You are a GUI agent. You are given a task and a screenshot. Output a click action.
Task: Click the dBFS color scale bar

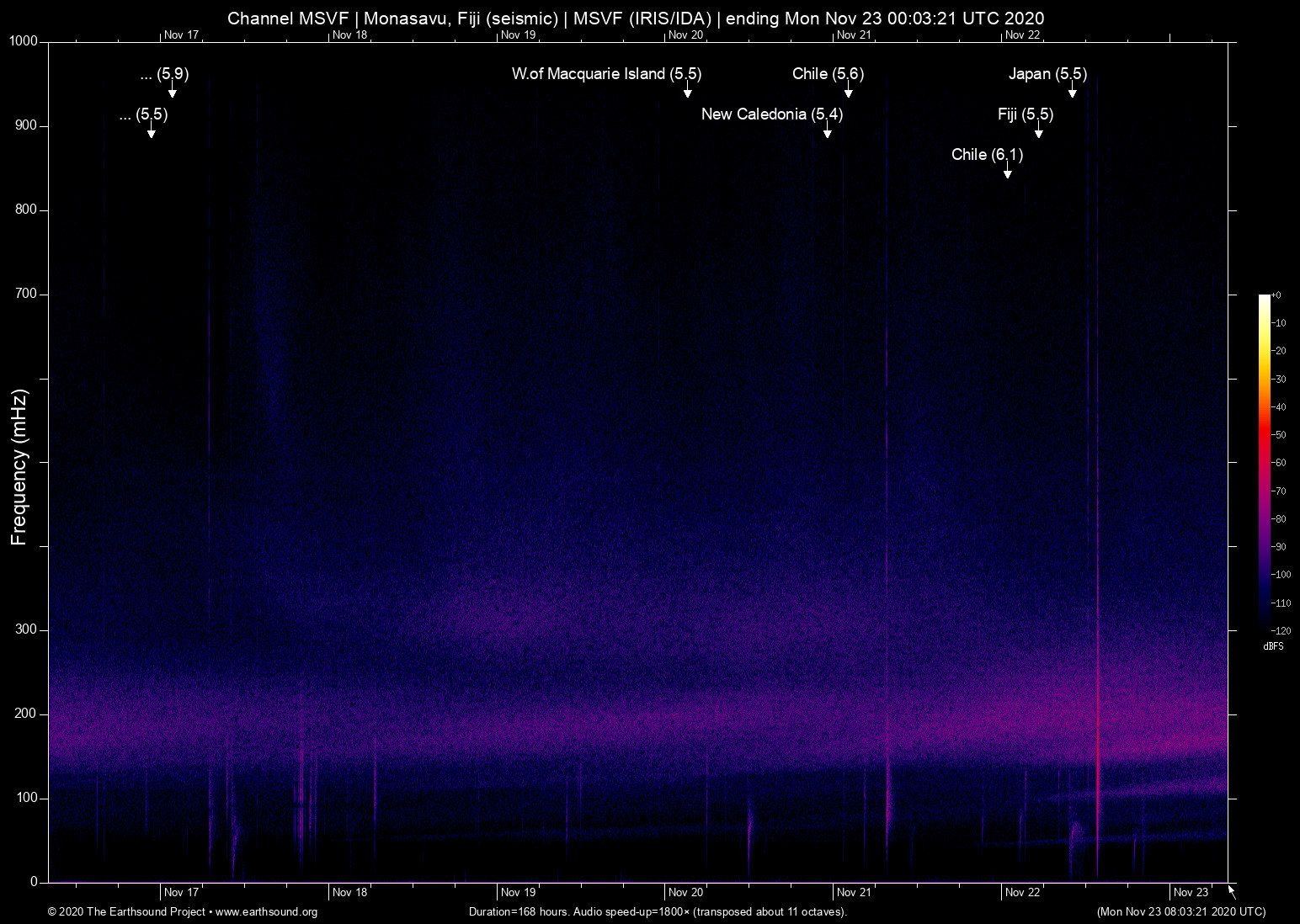(x=1264, y=461)
